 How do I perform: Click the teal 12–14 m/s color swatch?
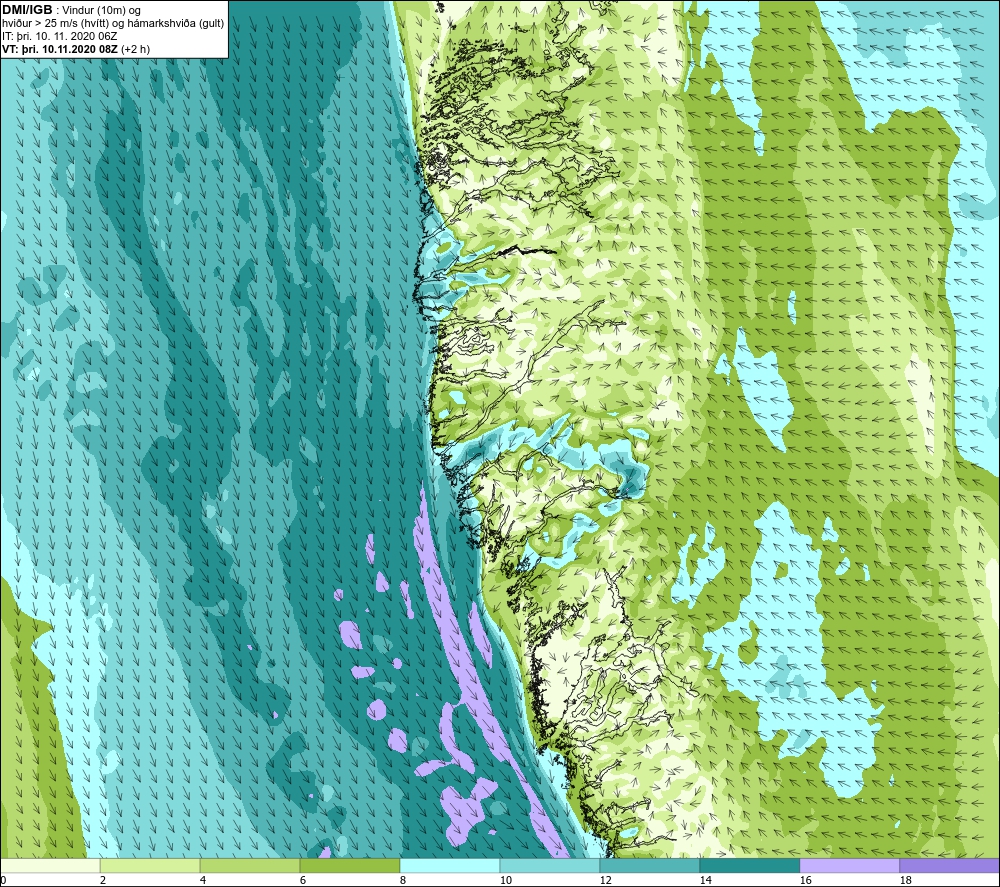click(649, 865)
